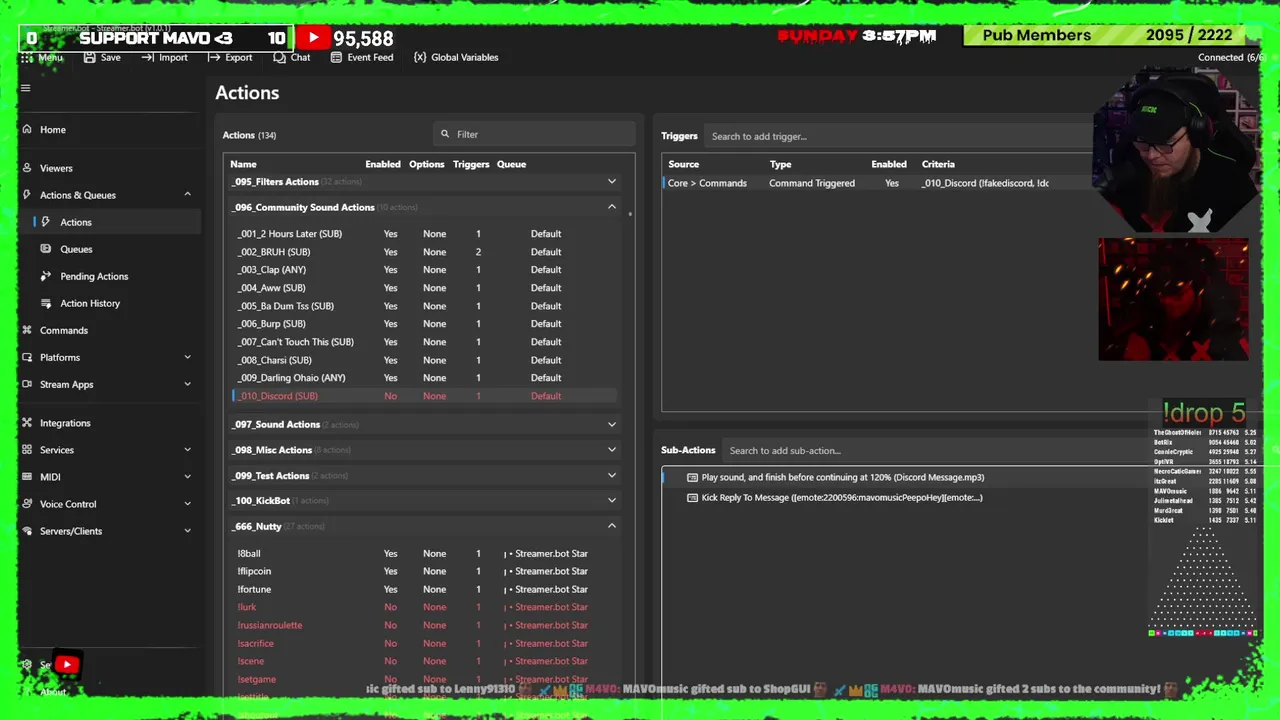Collapse the _096_Community Sound Actions group

click(612, 207)
